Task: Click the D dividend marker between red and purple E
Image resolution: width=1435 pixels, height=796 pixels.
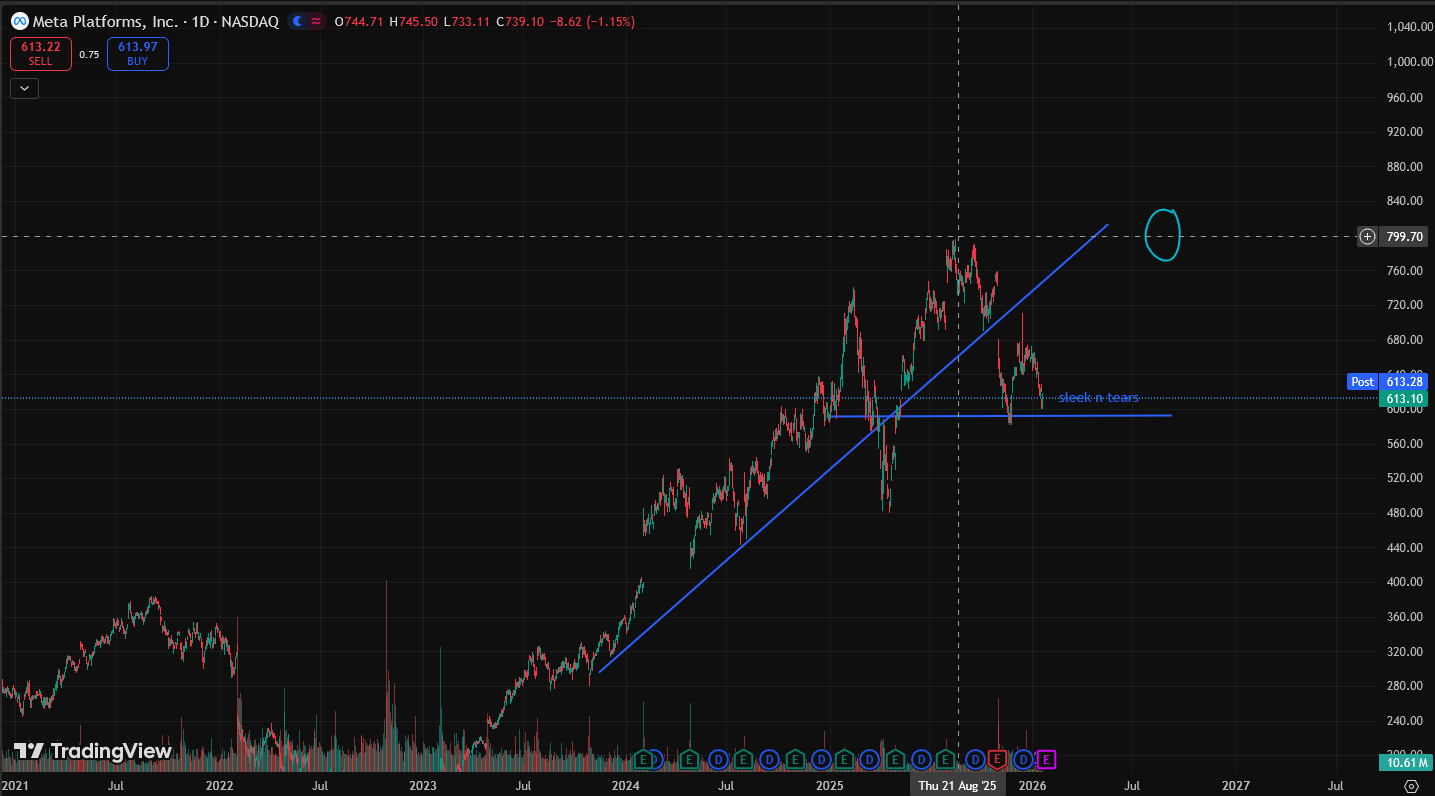Action: pos(1023,760)
